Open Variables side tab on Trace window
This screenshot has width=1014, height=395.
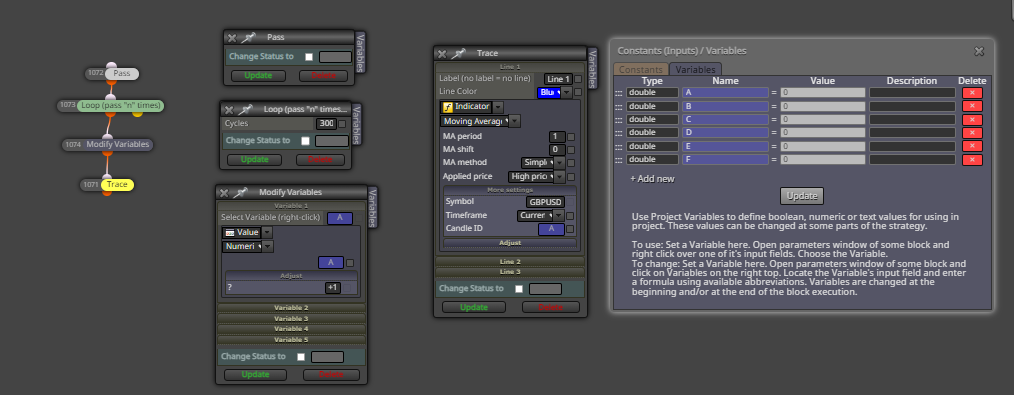click(592, 68)
